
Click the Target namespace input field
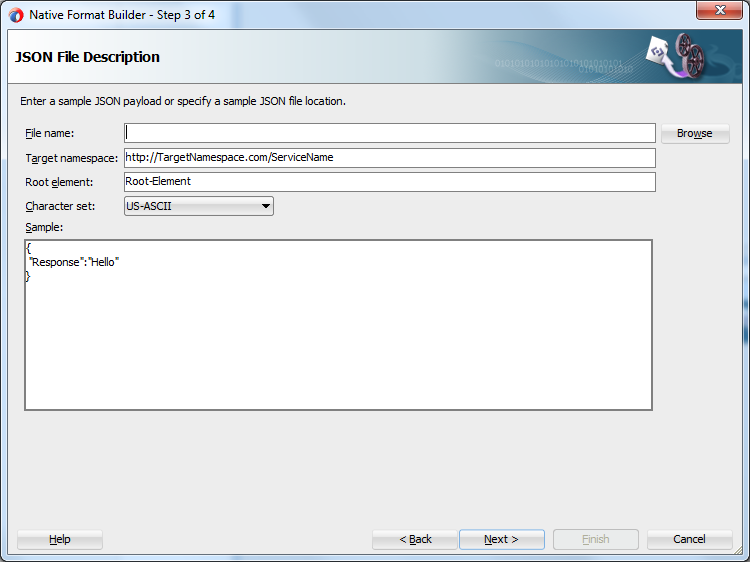[389, 158]
